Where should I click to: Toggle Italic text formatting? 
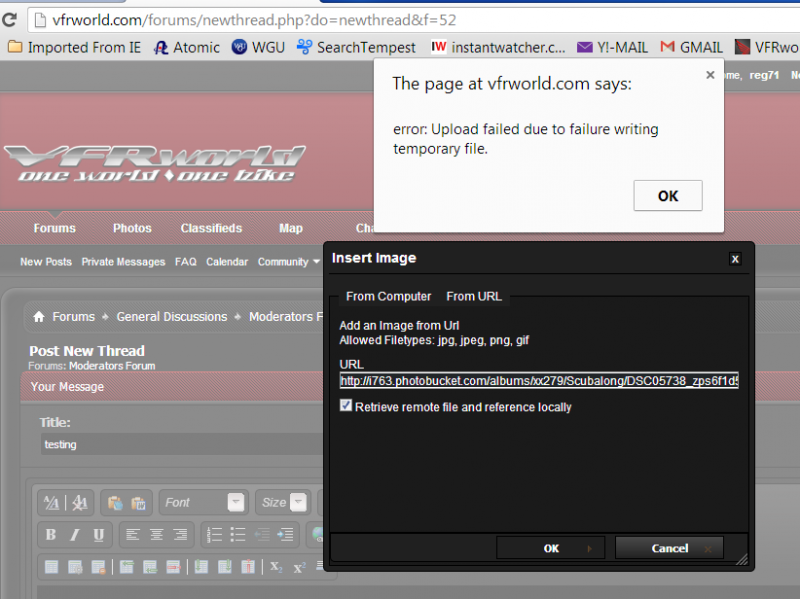click(x=75, y=535)
